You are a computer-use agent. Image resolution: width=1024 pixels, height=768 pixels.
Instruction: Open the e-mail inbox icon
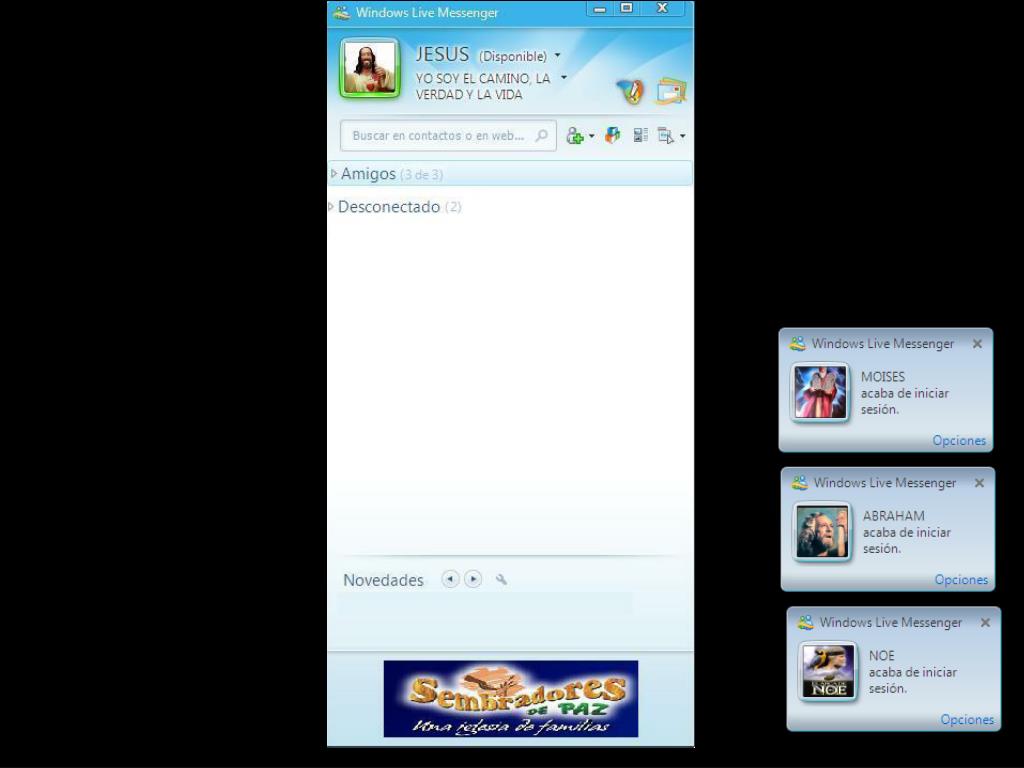point(671,91)
